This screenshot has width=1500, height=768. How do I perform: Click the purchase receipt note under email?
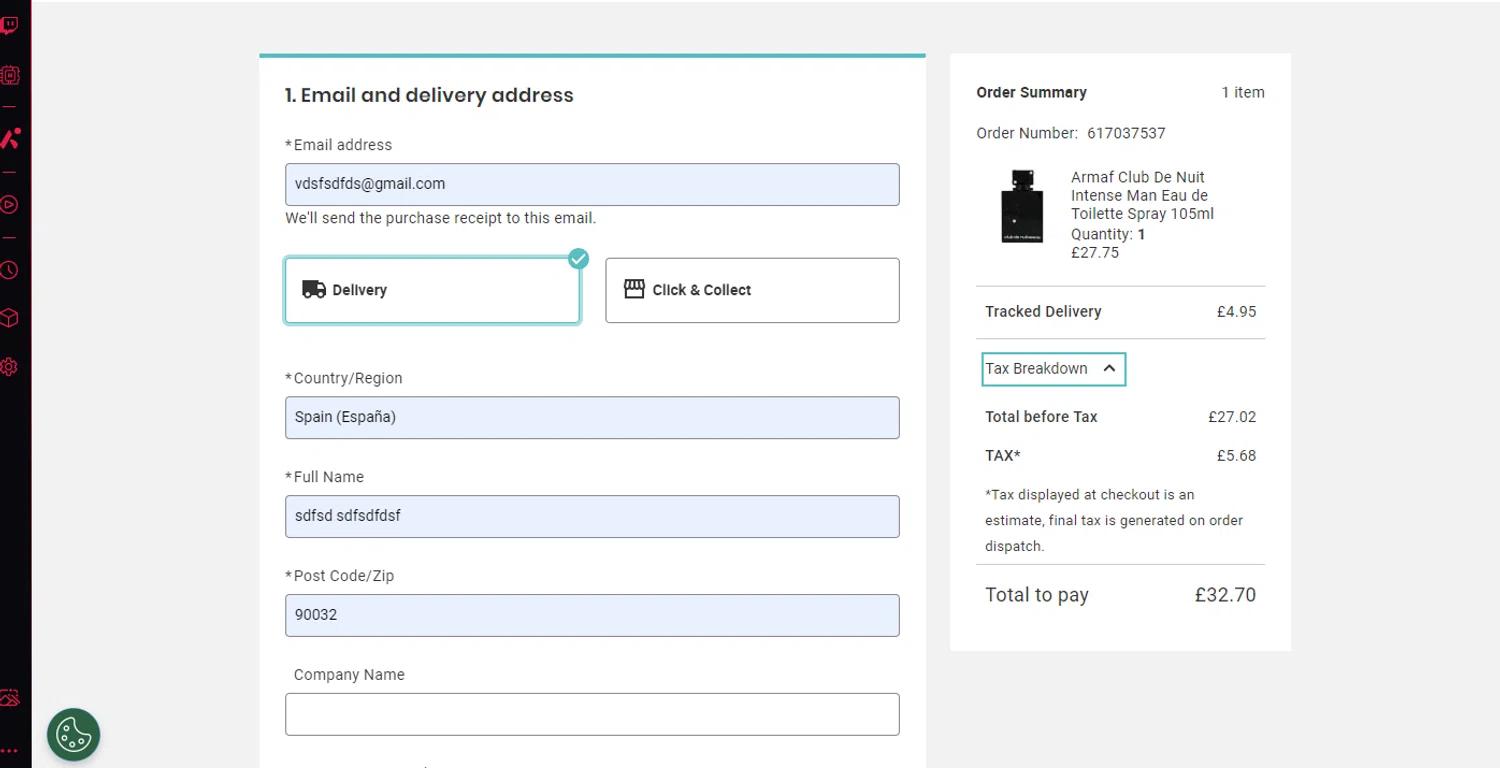click(440, 218)
